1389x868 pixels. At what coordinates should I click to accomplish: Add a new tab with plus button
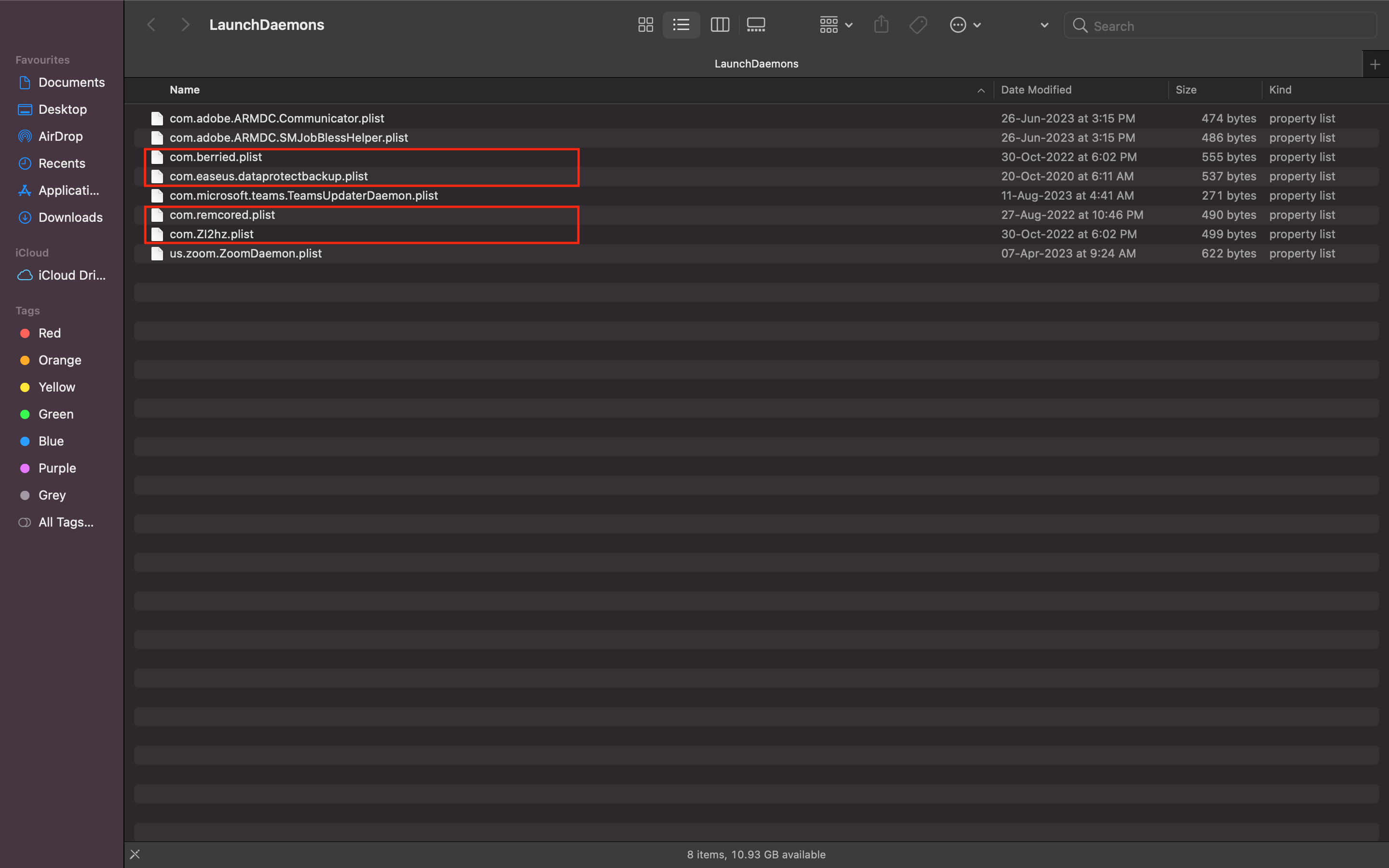pos(1375,64)
